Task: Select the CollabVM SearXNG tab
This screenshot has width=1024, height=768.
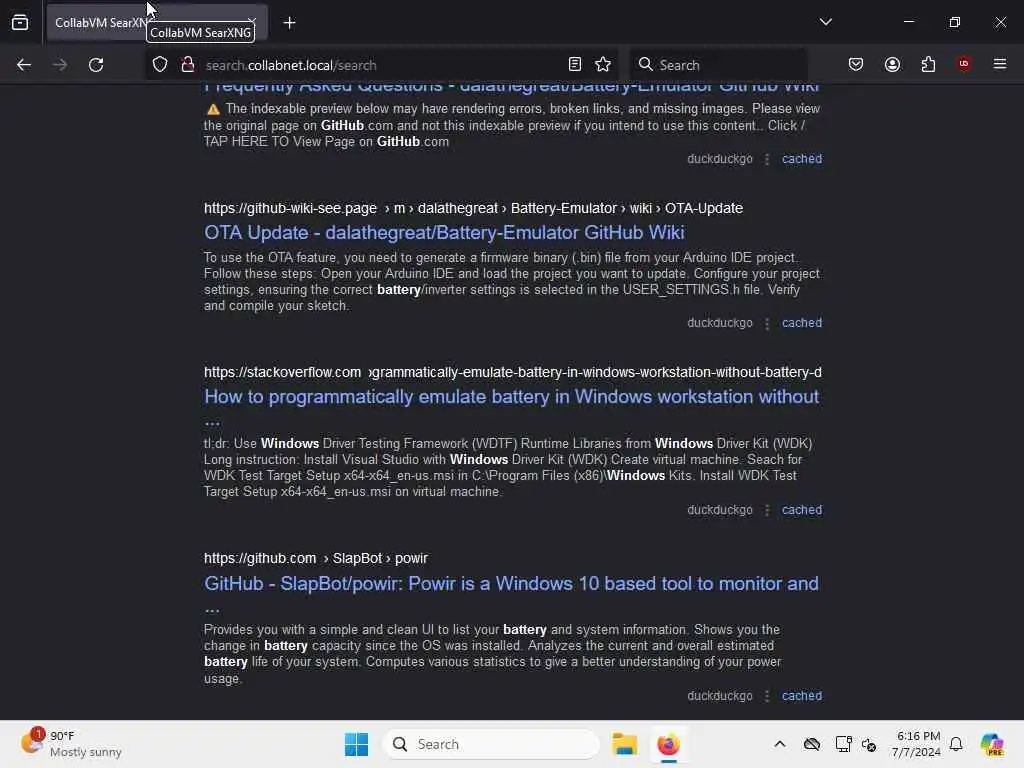Action: (157, 23)
